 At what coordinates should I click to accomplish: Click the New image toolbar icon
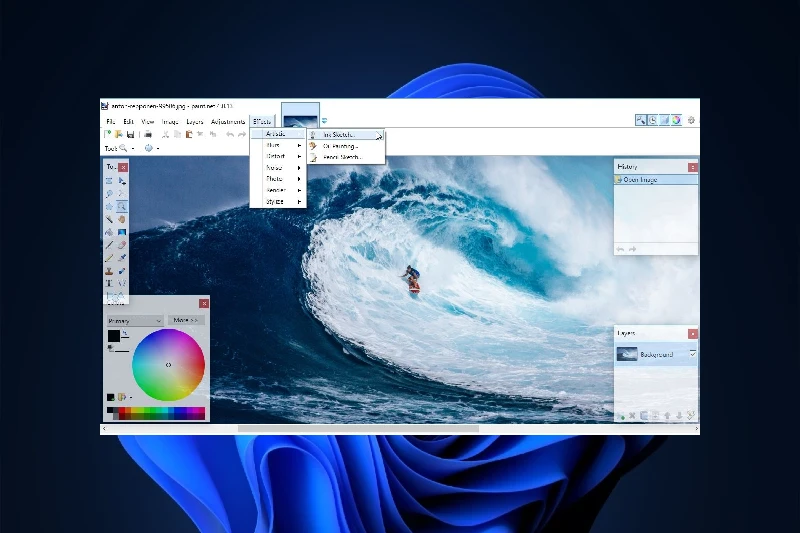click(x=108, y=134)
